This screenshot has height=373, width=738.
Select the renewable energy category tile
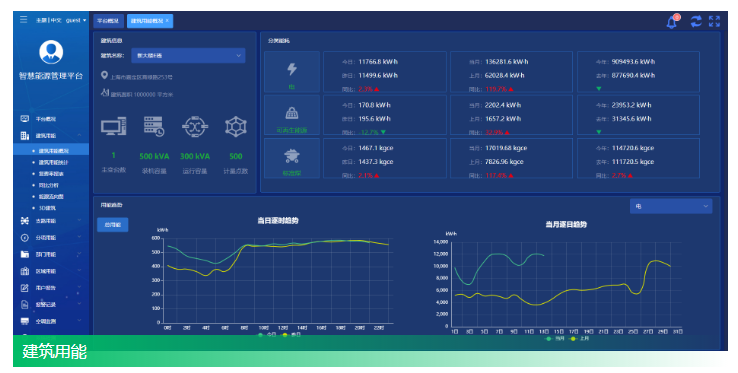pos(292,115)
